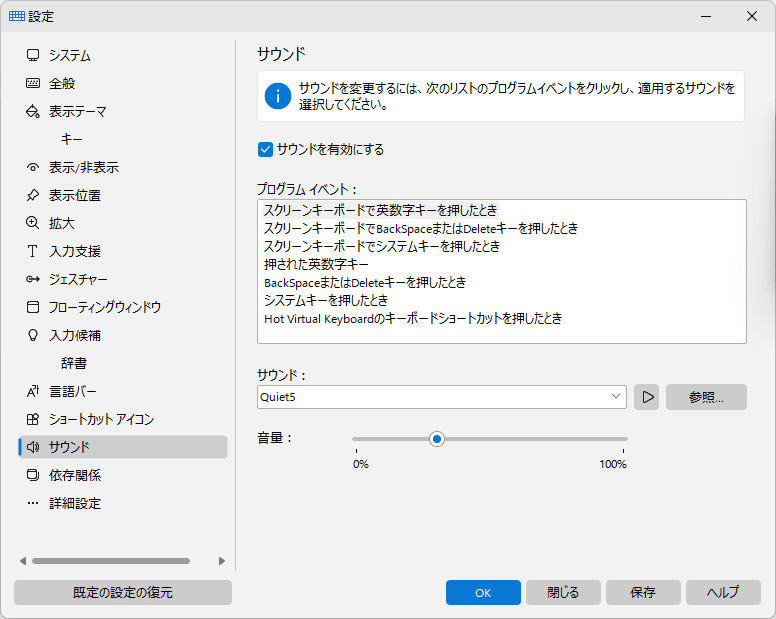This screenshot has height=619, width=776.
Task: Play the selected Quiet5 sound
Action: [x=647, y=397]
